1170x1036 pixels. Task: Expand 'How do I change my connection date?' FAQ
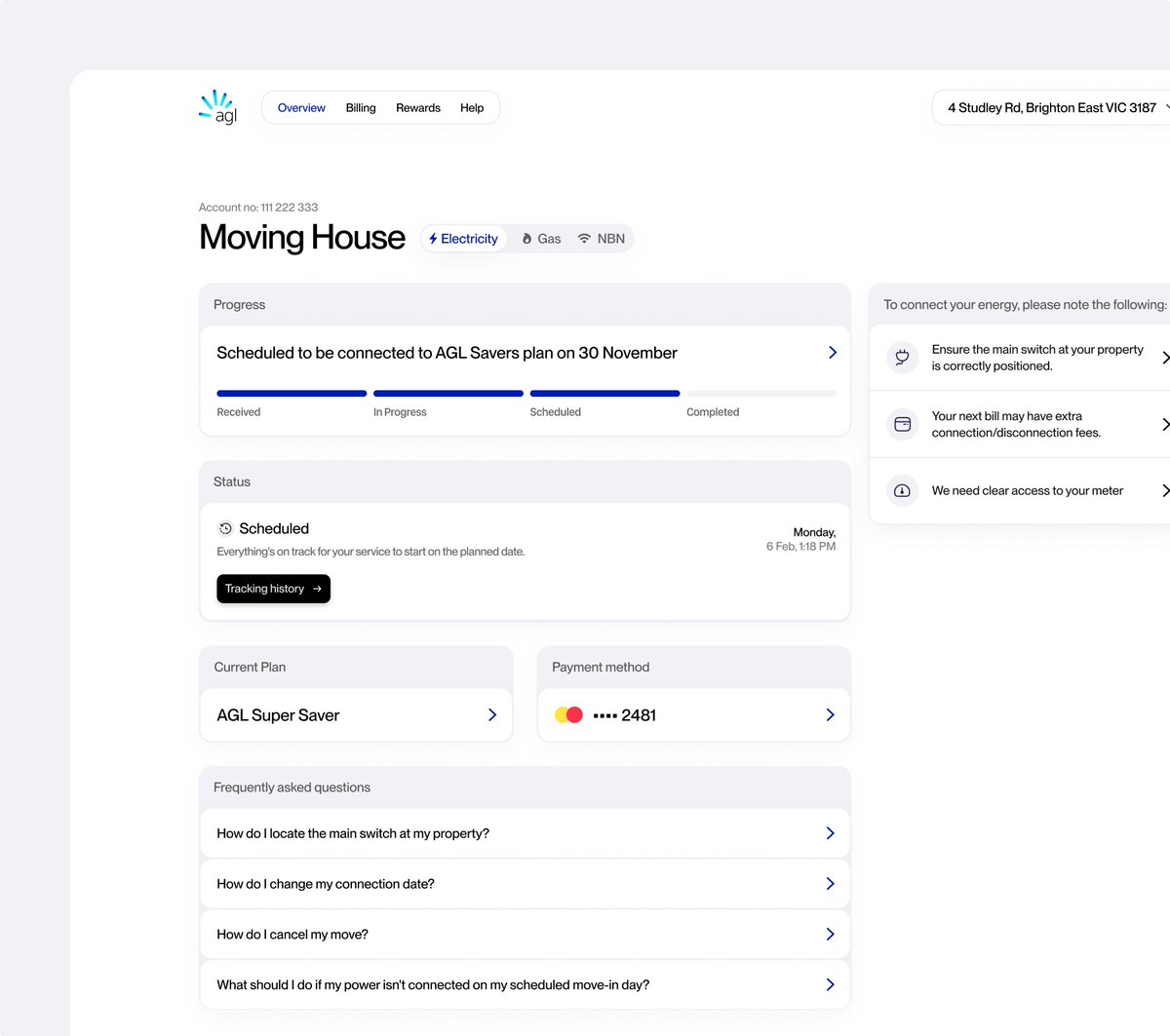525,883
